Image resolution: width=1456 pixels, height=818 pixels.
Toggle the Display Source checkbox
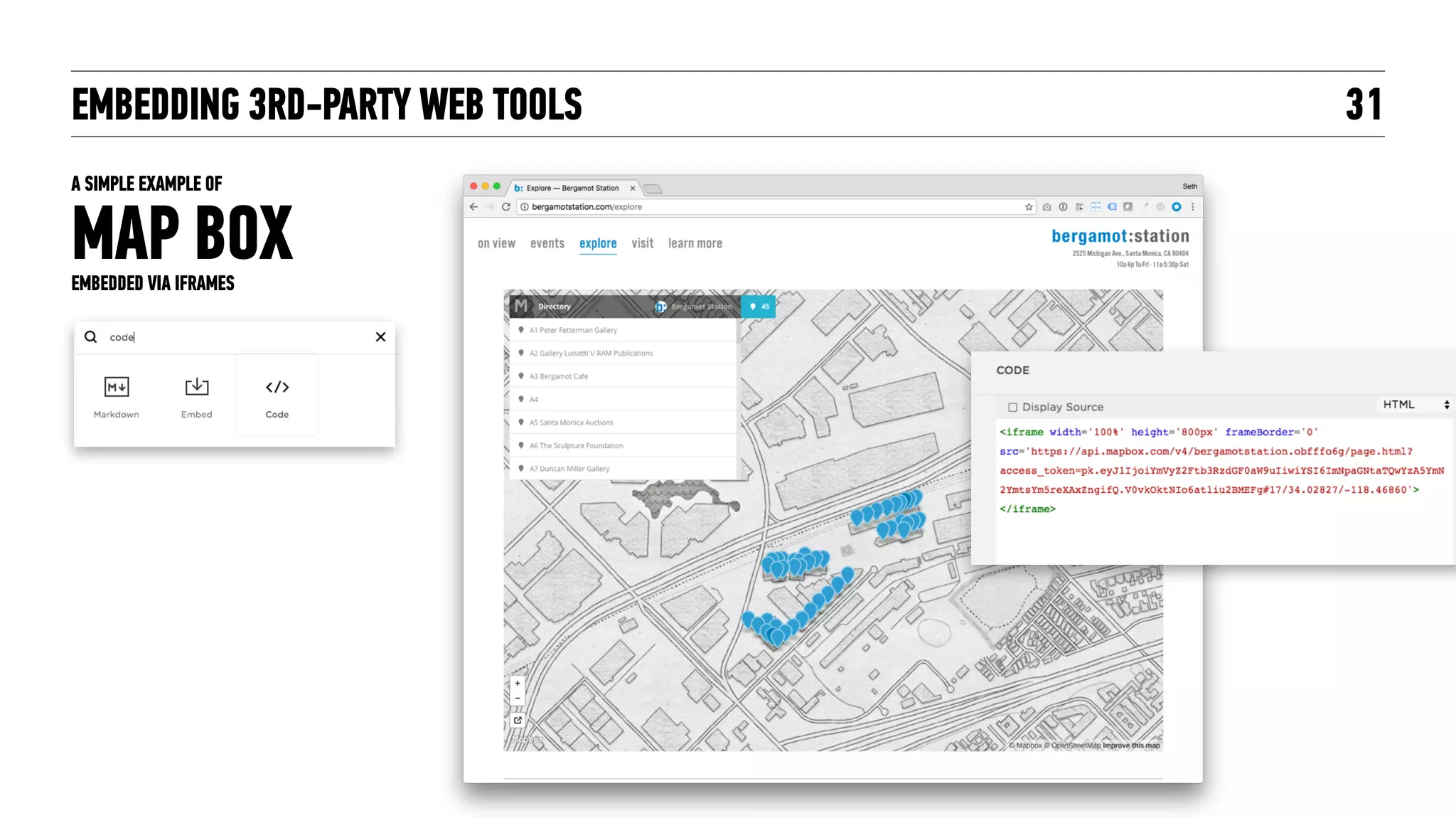(x=1012, y=408)
